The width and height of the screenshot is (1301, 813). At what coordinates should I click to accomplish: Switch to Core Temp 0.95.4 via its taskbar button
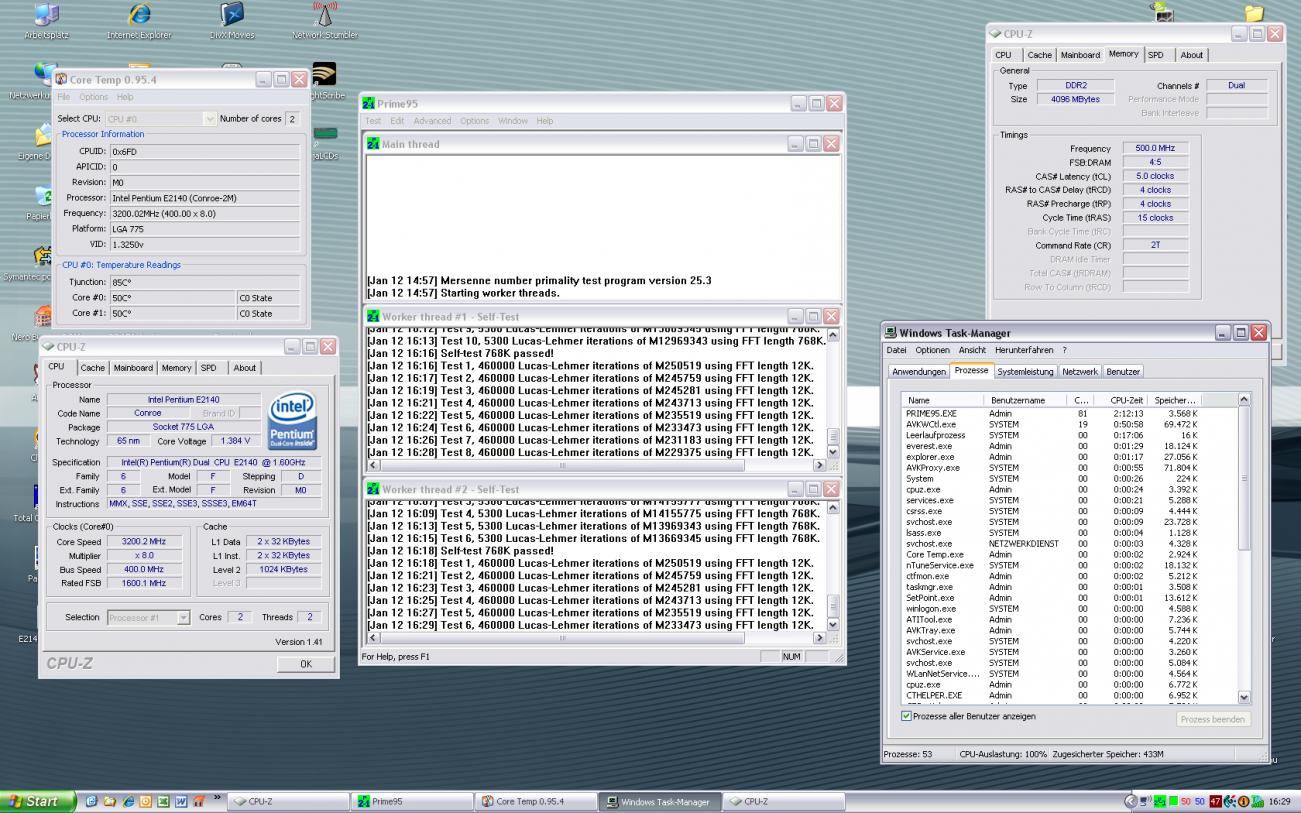click(538, 801)
